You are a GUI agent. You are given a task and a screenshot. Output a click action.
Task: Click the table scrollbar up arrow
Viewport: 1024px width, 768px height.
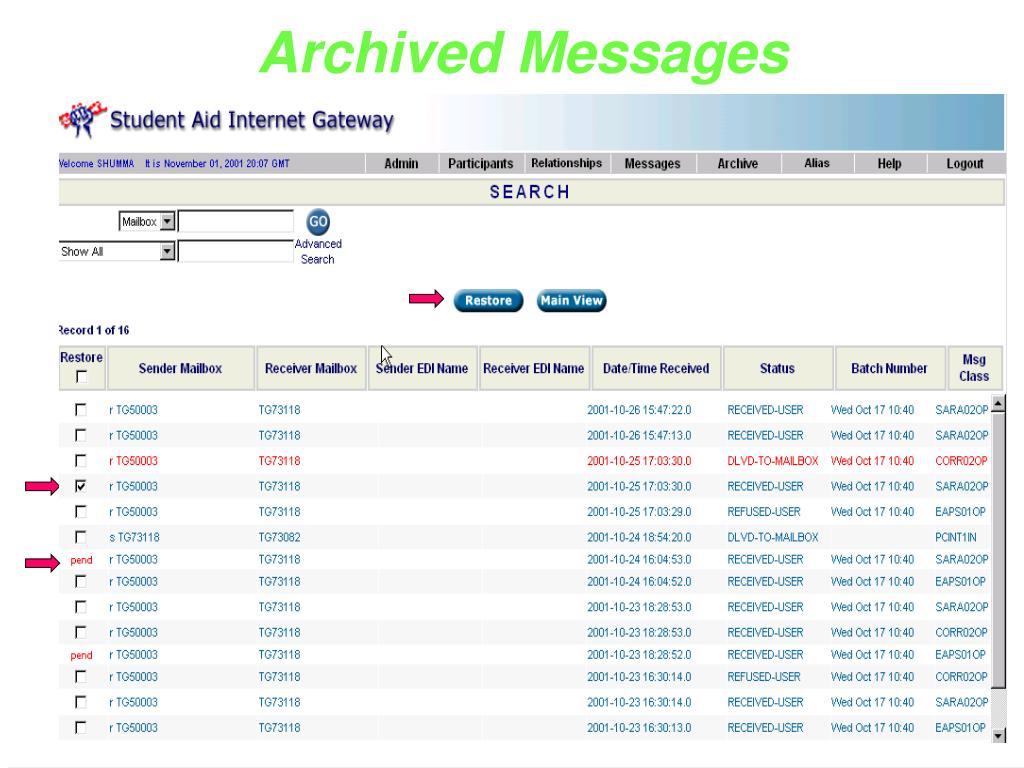coord(998,404)
